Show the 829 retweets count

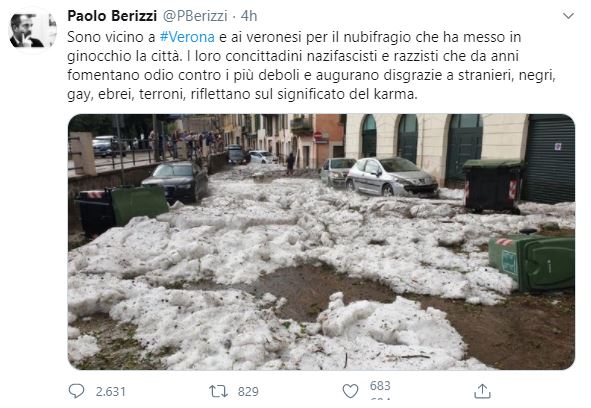(x=248, y=391)
